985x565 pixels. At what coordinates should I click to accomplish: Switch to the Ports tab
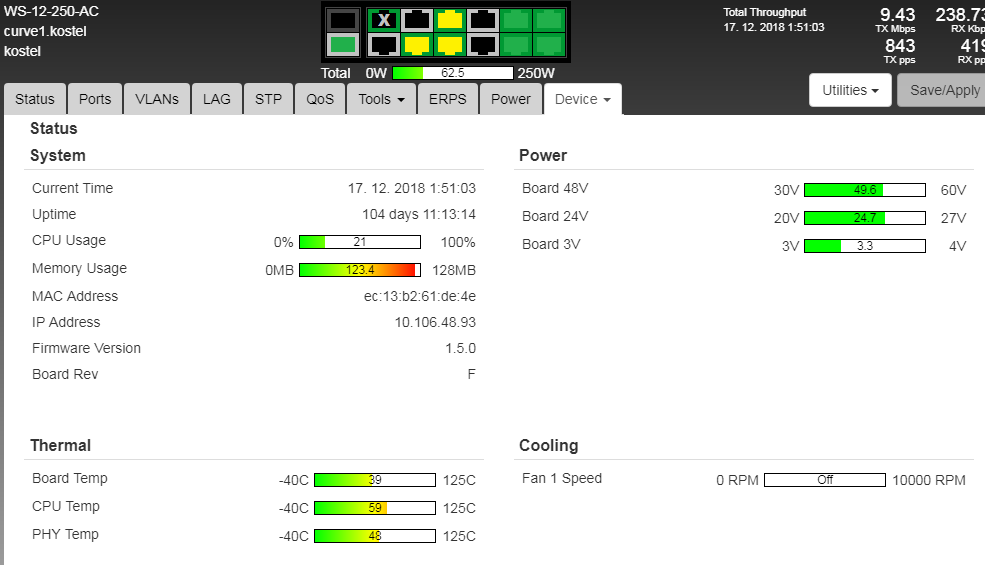[95, 99]
